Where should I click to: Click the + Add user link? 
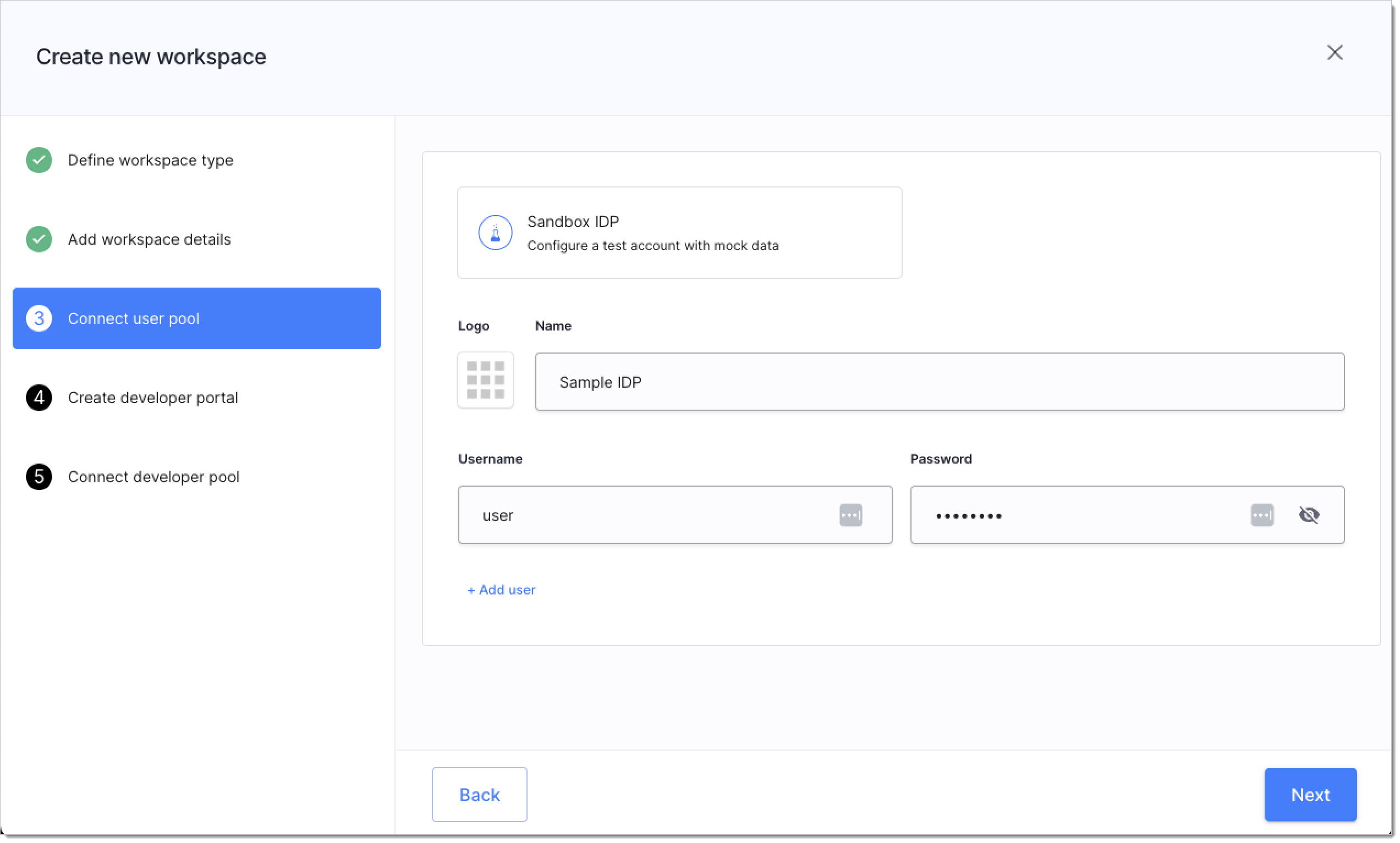501,589
